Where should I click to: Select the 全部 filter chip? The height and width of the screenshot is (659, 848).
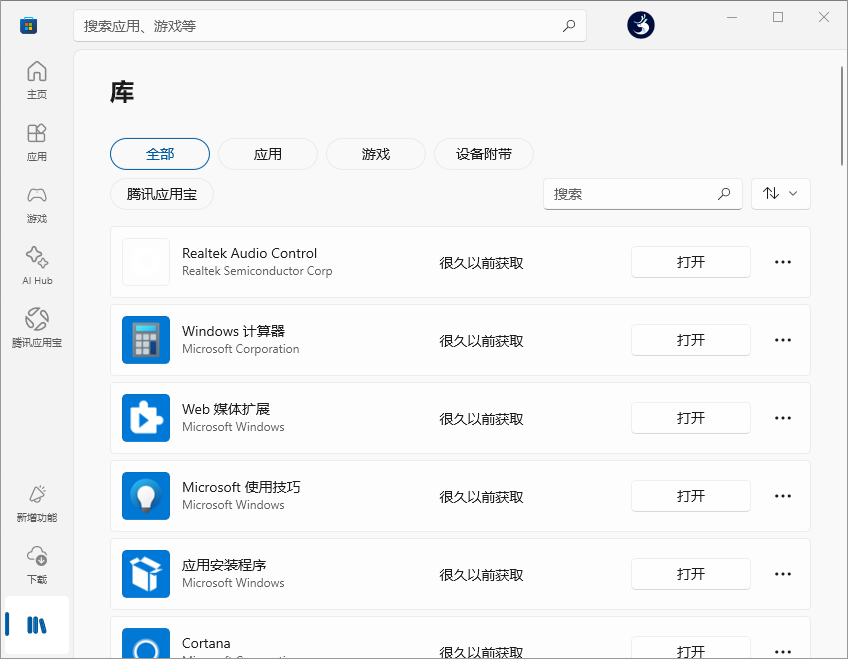159,154
